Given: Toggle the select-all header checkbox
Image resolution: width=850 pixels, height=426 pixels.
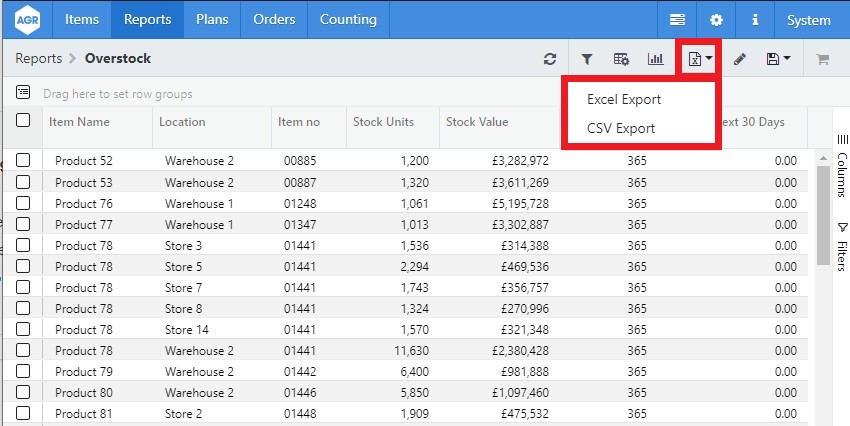Looking at the screenshot, I should 23,120.
